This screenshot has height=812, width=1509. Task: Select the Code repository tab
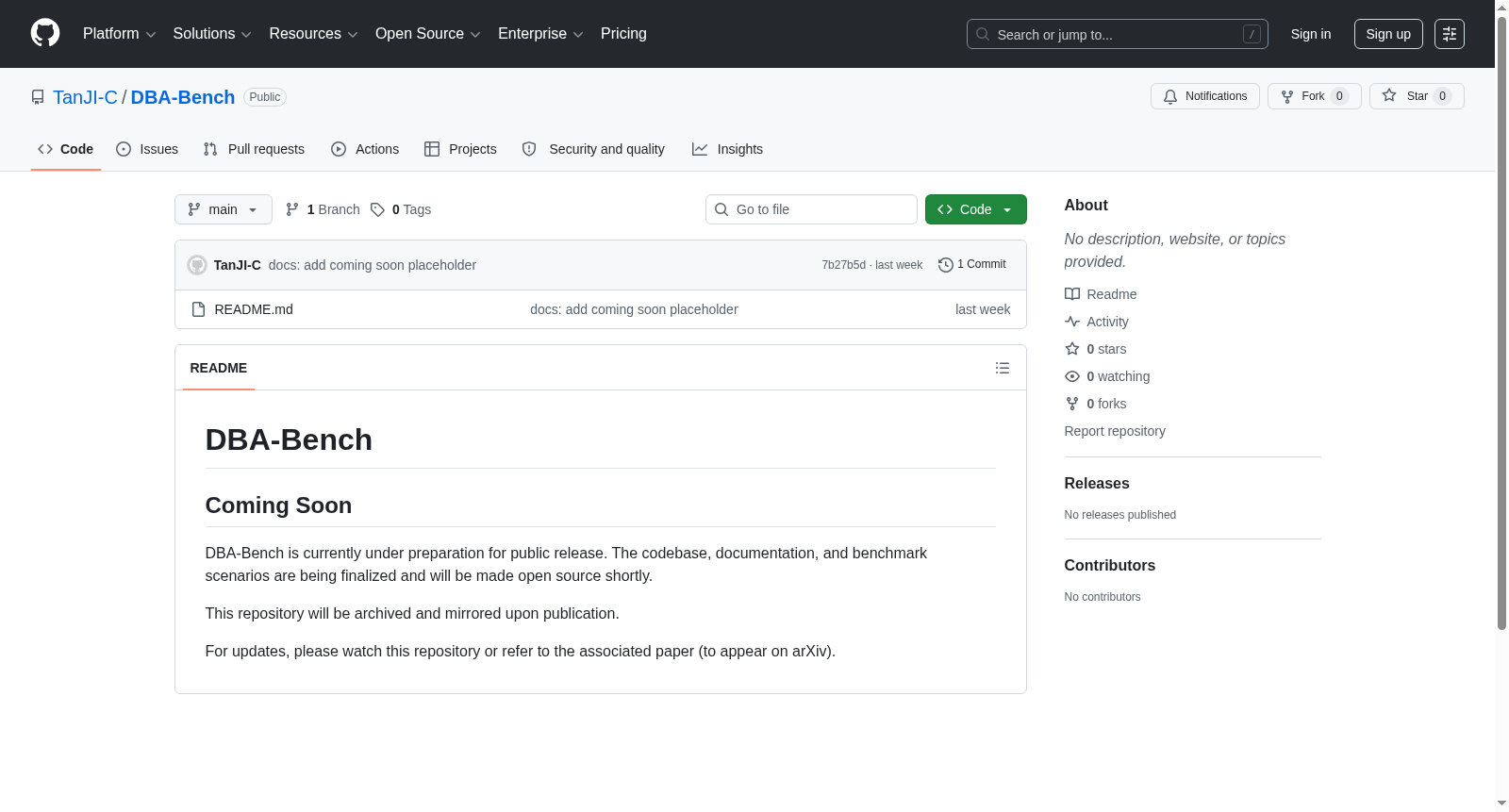pos(66,149)
